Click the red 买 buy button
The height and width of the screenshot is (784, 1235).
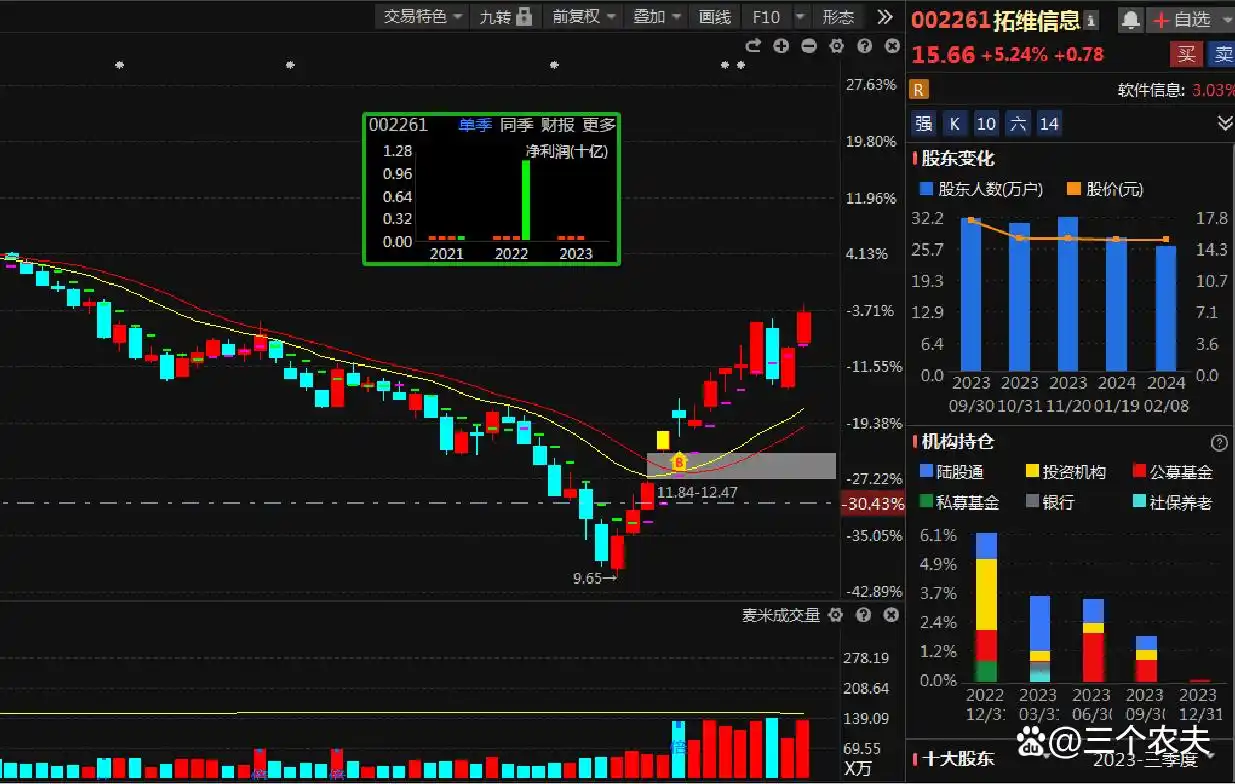click(1186, 54)
